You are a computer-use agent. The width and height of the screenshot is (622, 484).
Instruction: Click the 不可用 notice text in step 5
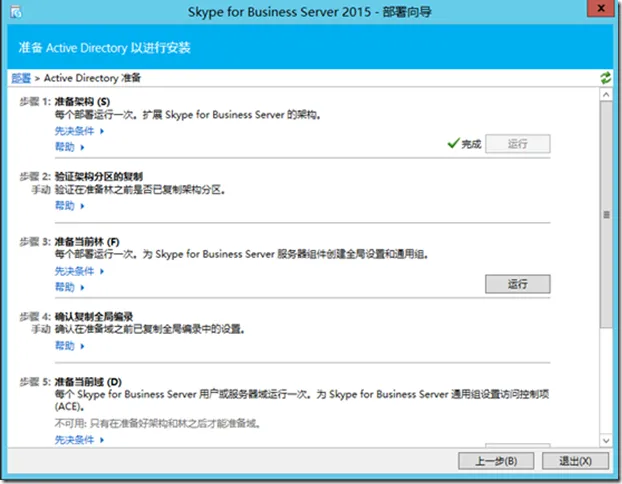(x=157, y=424)
